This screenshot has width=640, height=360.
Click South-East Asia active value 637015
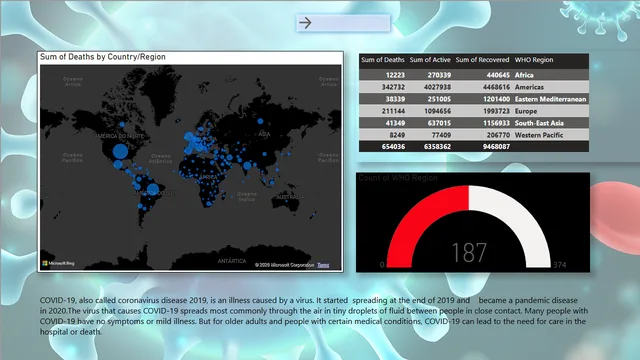tap(439, 123)
